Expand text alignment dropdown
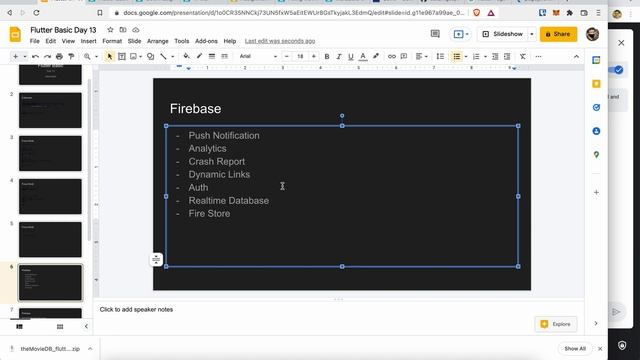Screen dimensions: 640x360 pyautogui.click(x=427, y=56)
